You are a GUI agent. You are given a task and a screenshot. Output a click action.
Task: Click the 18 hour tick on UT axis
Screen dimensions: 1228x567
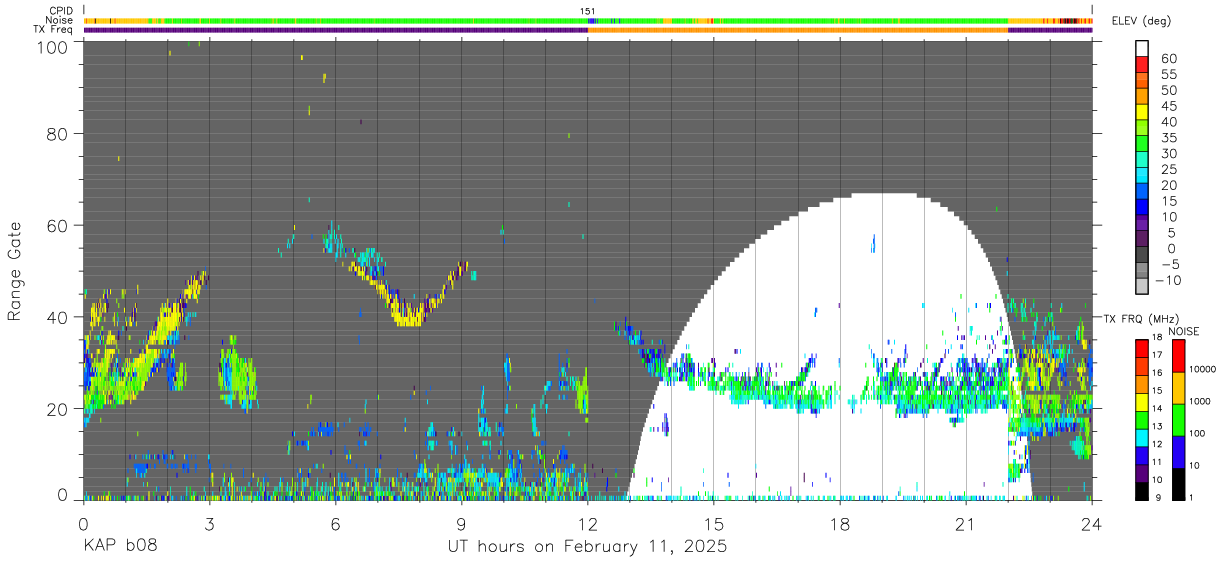pos(840,523)
